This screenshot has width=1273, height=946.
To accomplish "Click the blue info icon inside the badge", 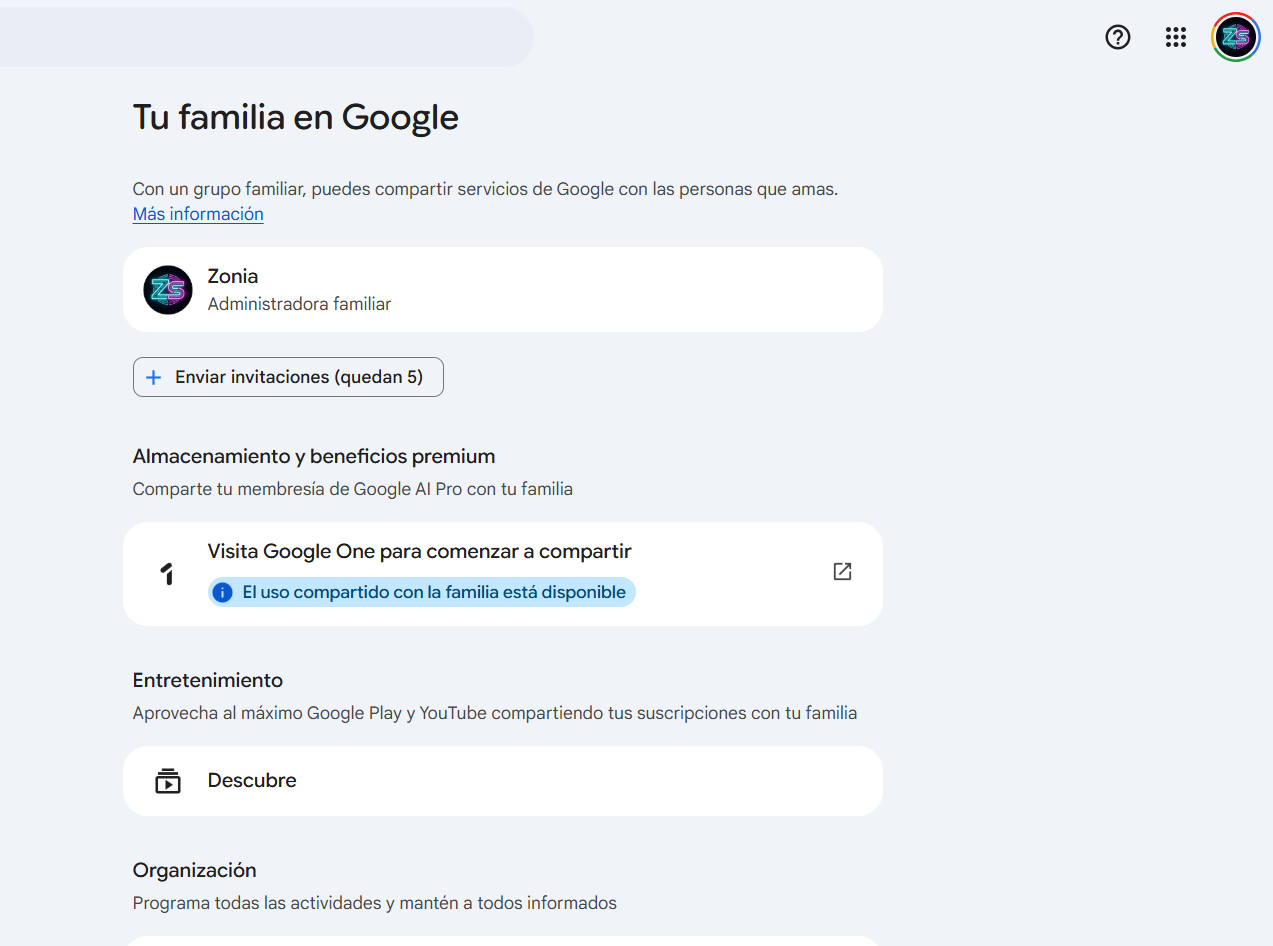I will pos(221,592).
